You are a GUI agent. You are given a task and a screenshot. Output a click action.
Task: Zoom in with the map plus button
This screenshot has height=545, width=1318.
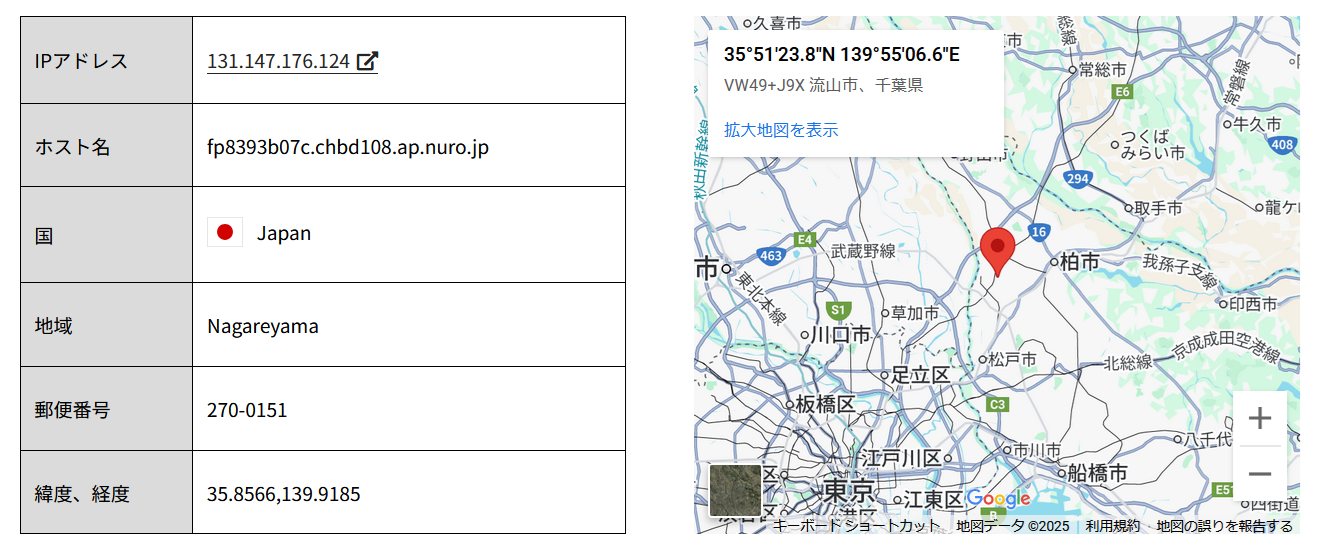(1260, 418)
